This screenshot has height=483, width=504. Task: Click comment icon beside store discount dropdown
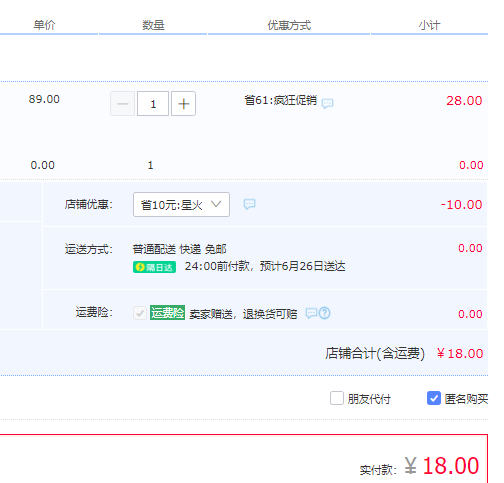coord(249,204)
